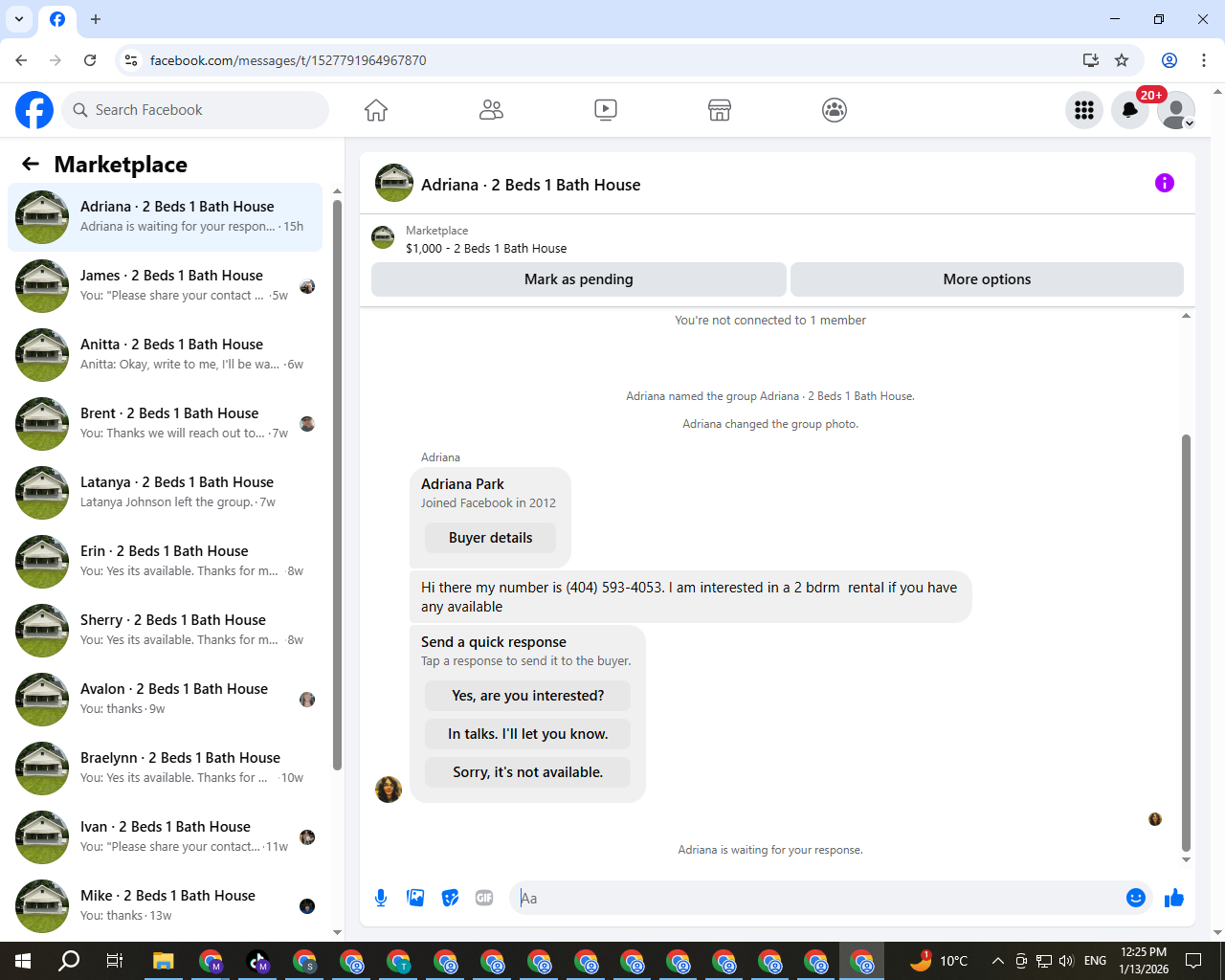
Task: Open the Notifications bell icon
Action: tap(1130, 110)
